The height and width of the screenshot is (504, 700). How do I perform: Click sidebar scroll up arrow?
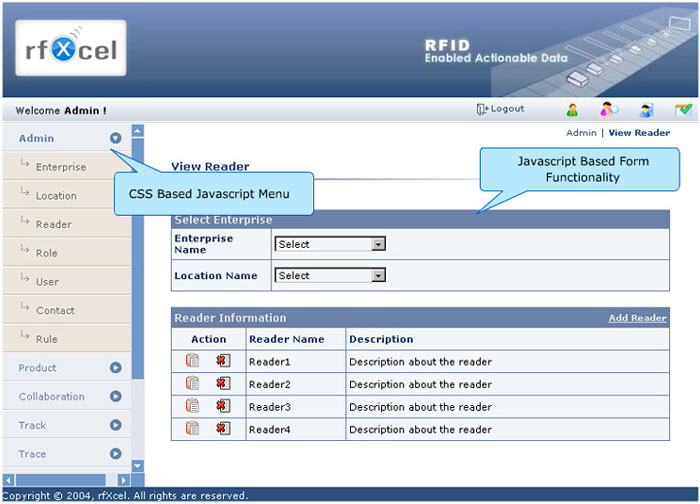pos(138,131)
